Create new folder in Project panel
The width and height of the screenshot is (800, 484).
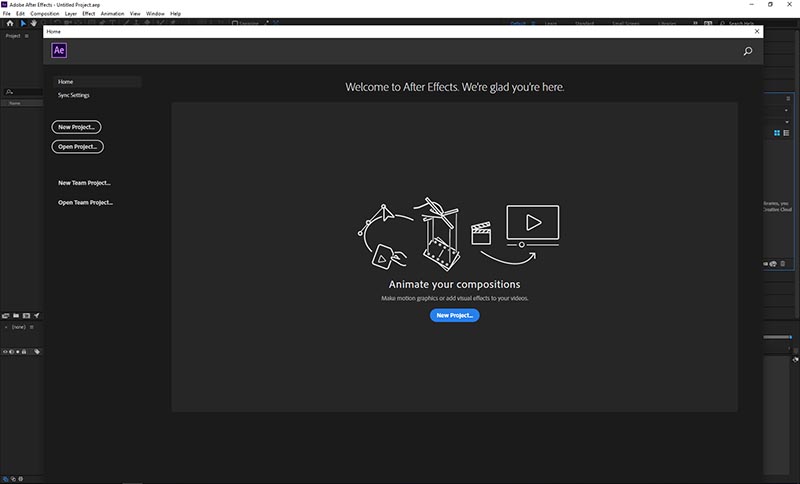click(x=16, y=316)
